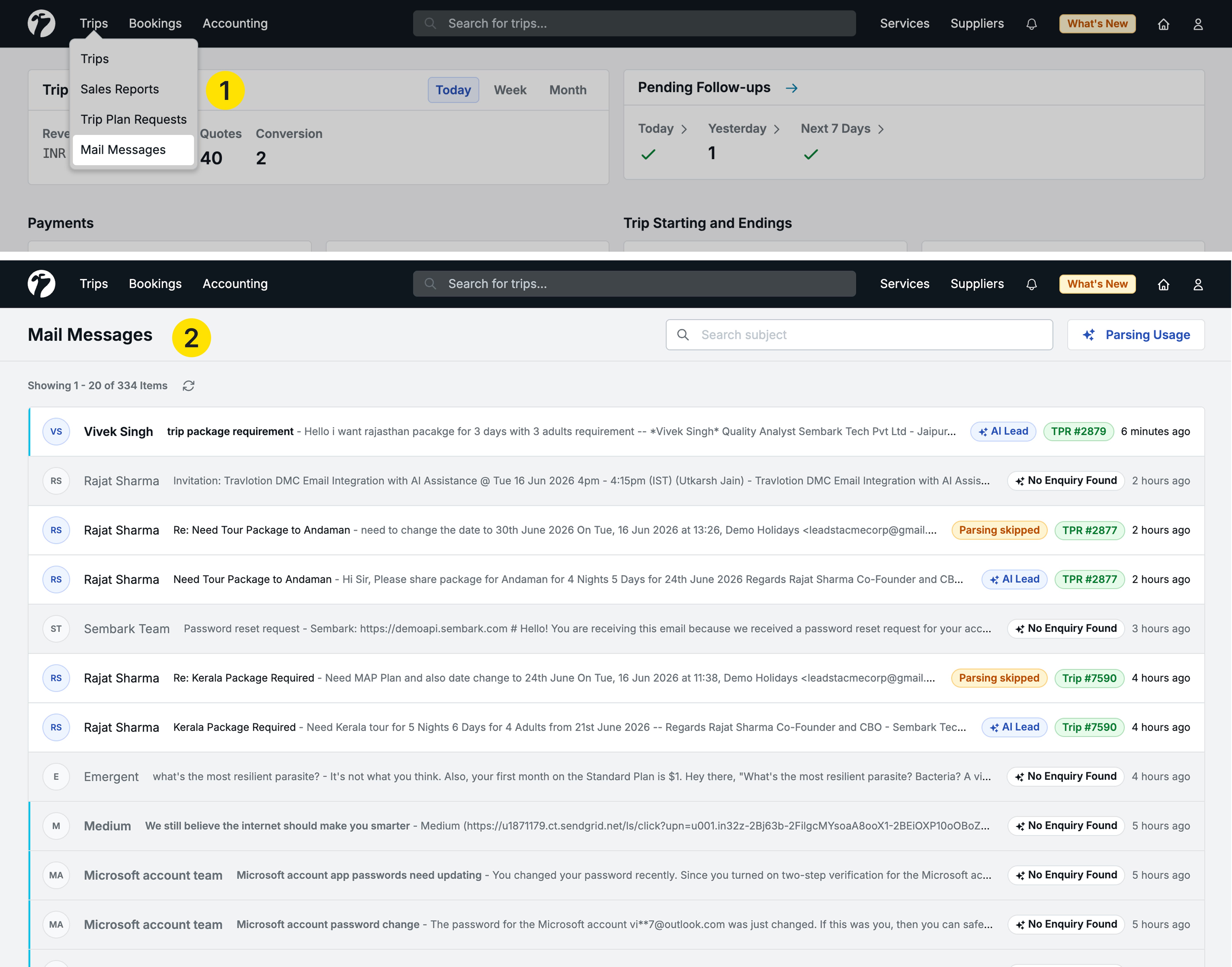Click What's New in Mail Messages navbar

tap(1097, 284)
